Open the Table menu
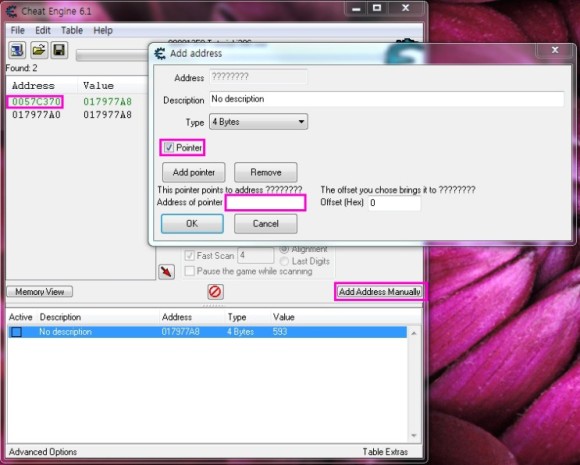The image size is (580, 465). click(72, 30)
